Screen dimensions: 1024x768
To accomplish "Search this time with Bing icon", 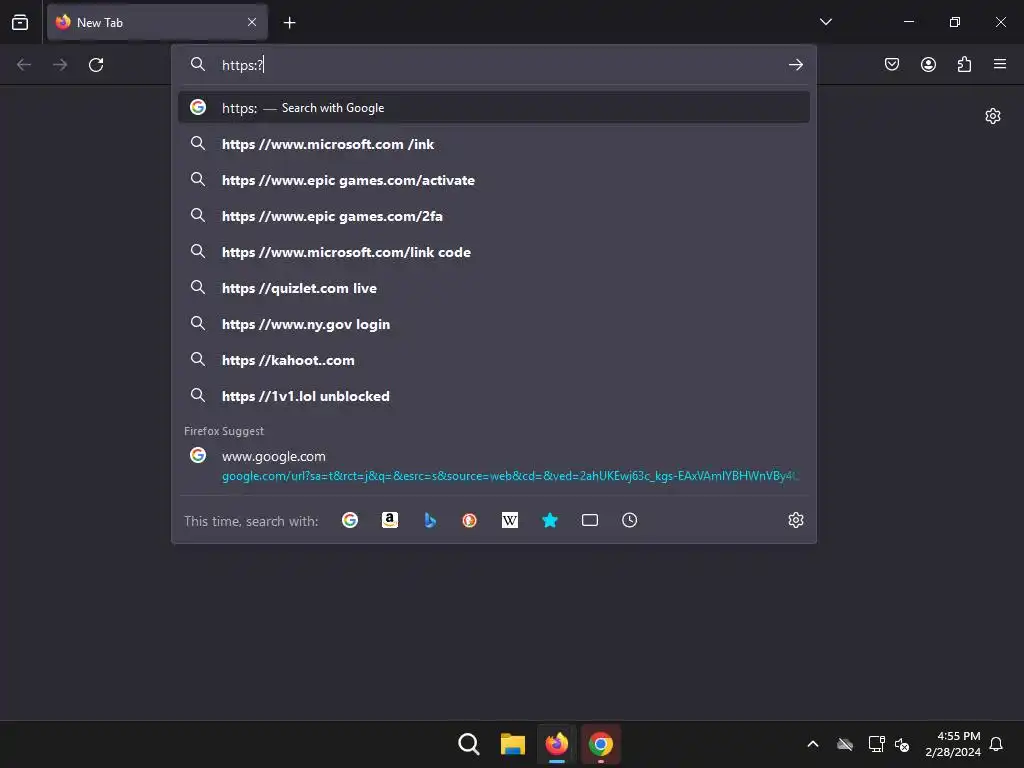I will pos(430,520).
